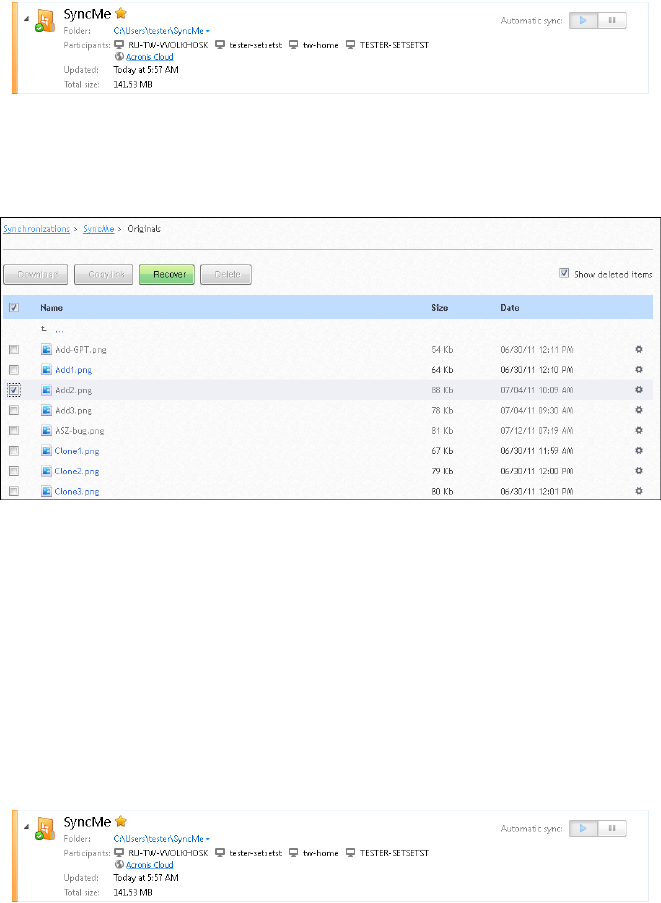Go to the SyncMe breadcrumb
Viewport: 661px width, 903px height.
pos(98,229)
